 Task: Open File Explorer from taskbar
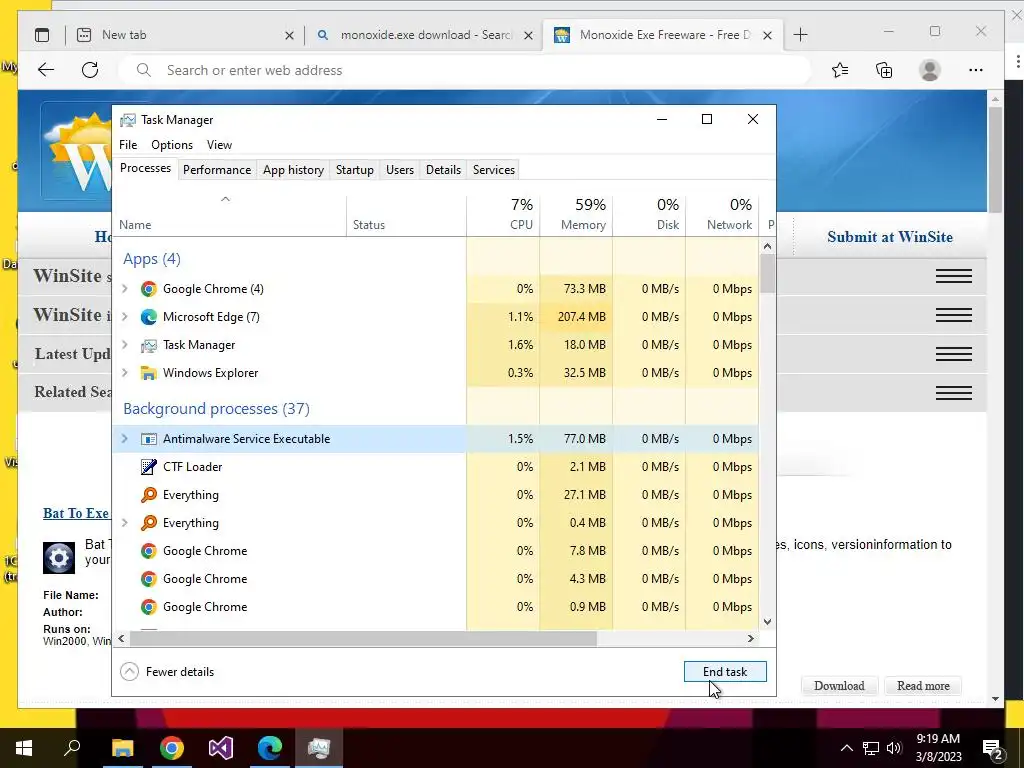click(122, 748)
